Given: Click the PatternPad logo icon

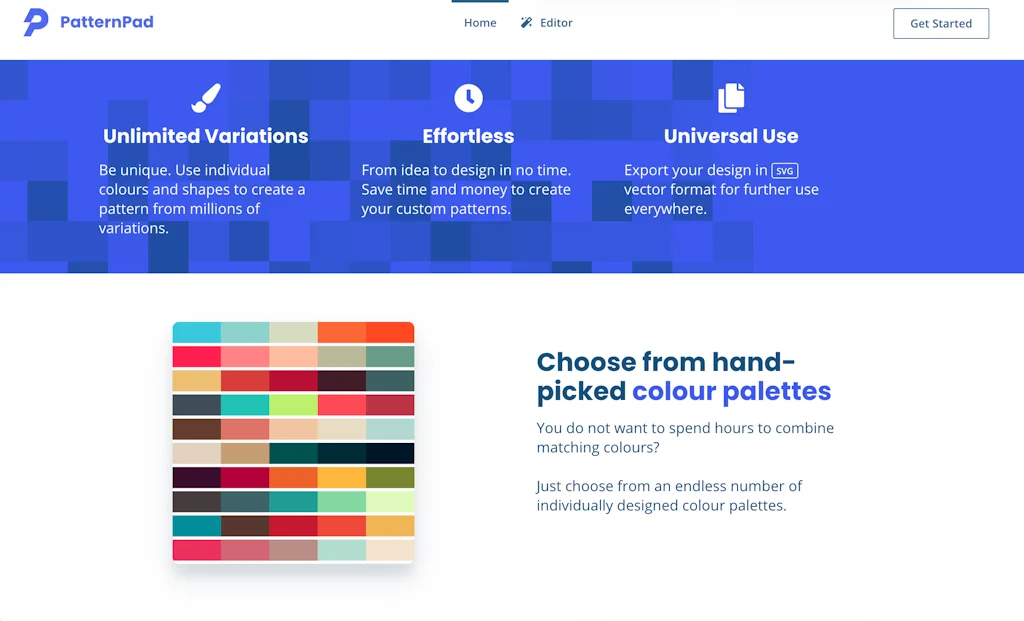Looking at the screenshot, I should [x=35, y=22].
